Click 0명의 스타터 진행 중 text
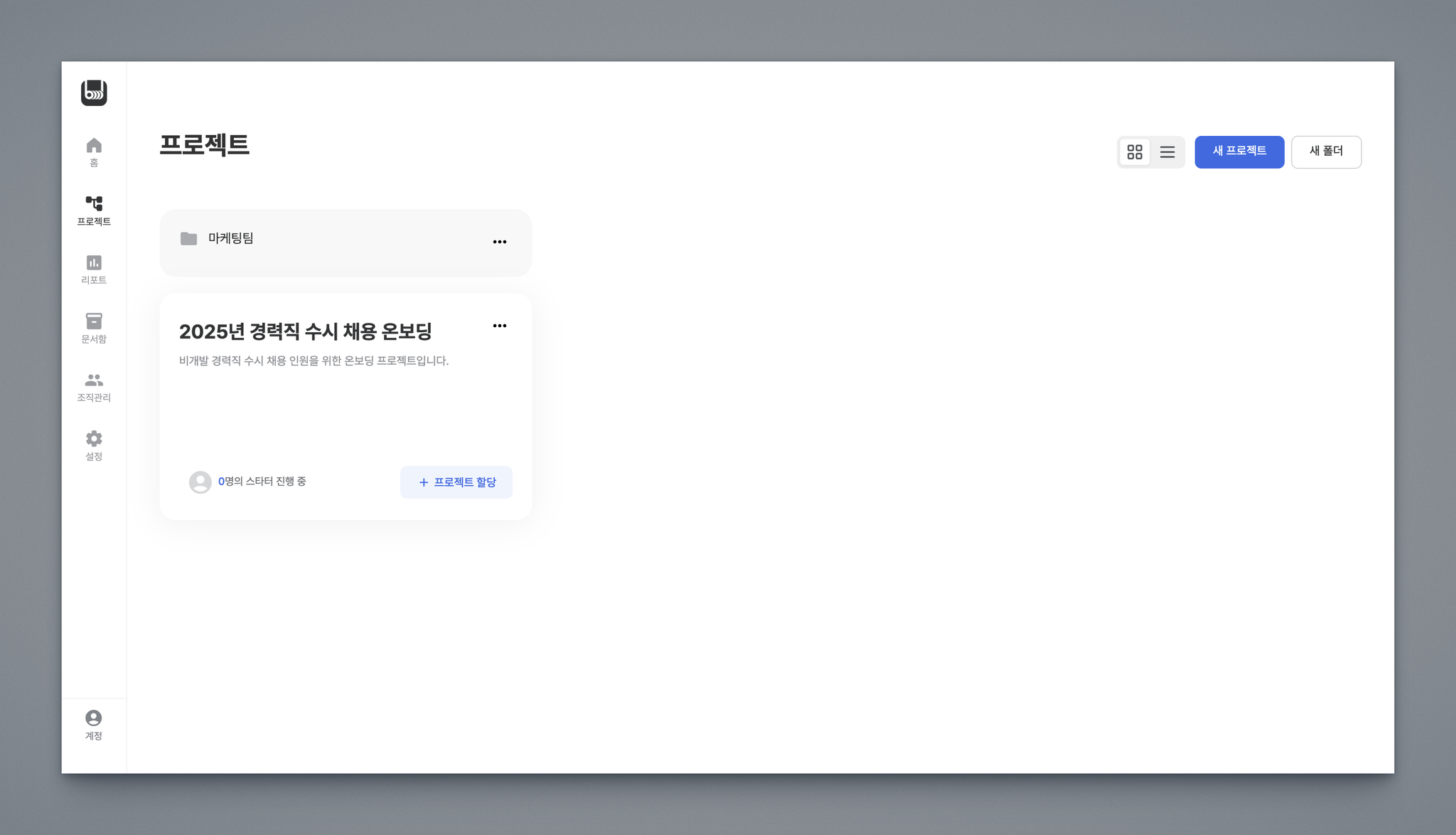Image resolution: width=1456 pixels, height=835 pixels. 262,482
